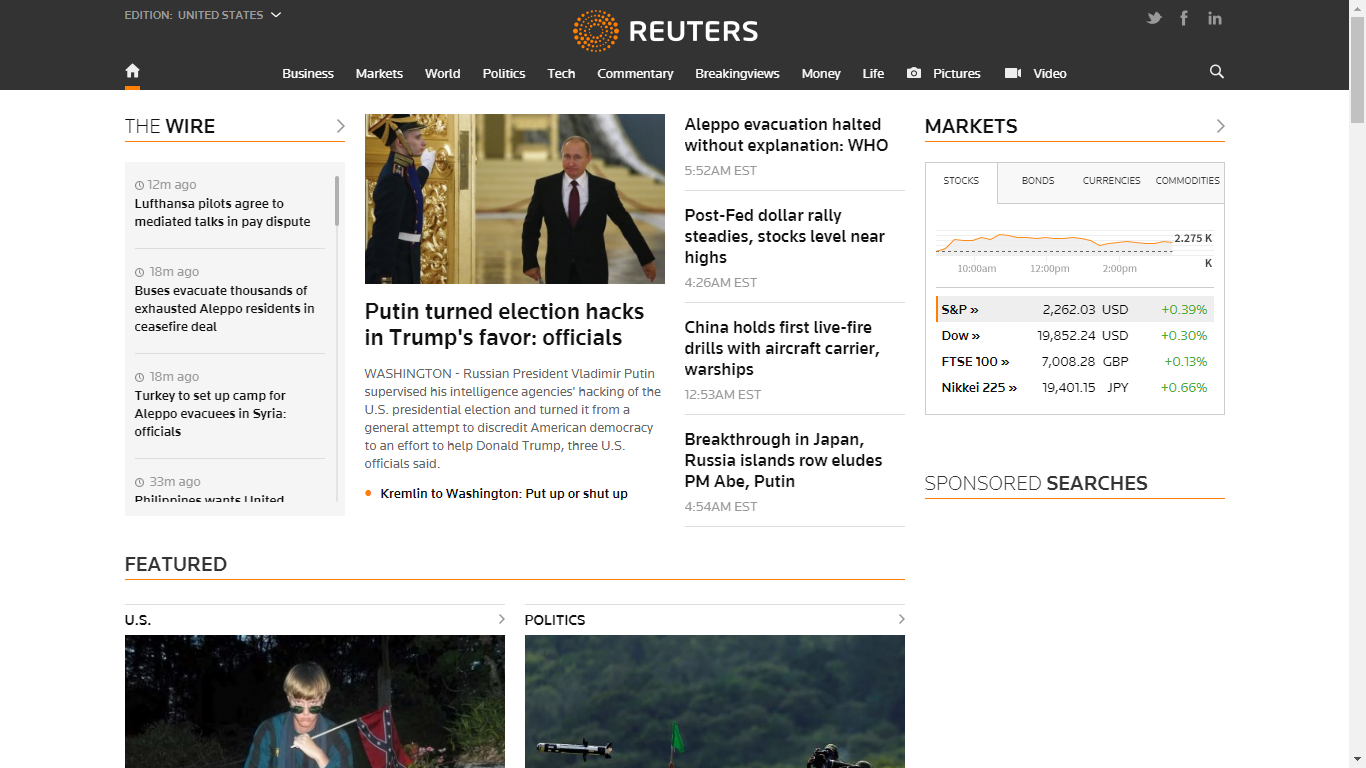Open Lufthansa pilots wire story
The image size is (1366, 768).
pos(223,213)
